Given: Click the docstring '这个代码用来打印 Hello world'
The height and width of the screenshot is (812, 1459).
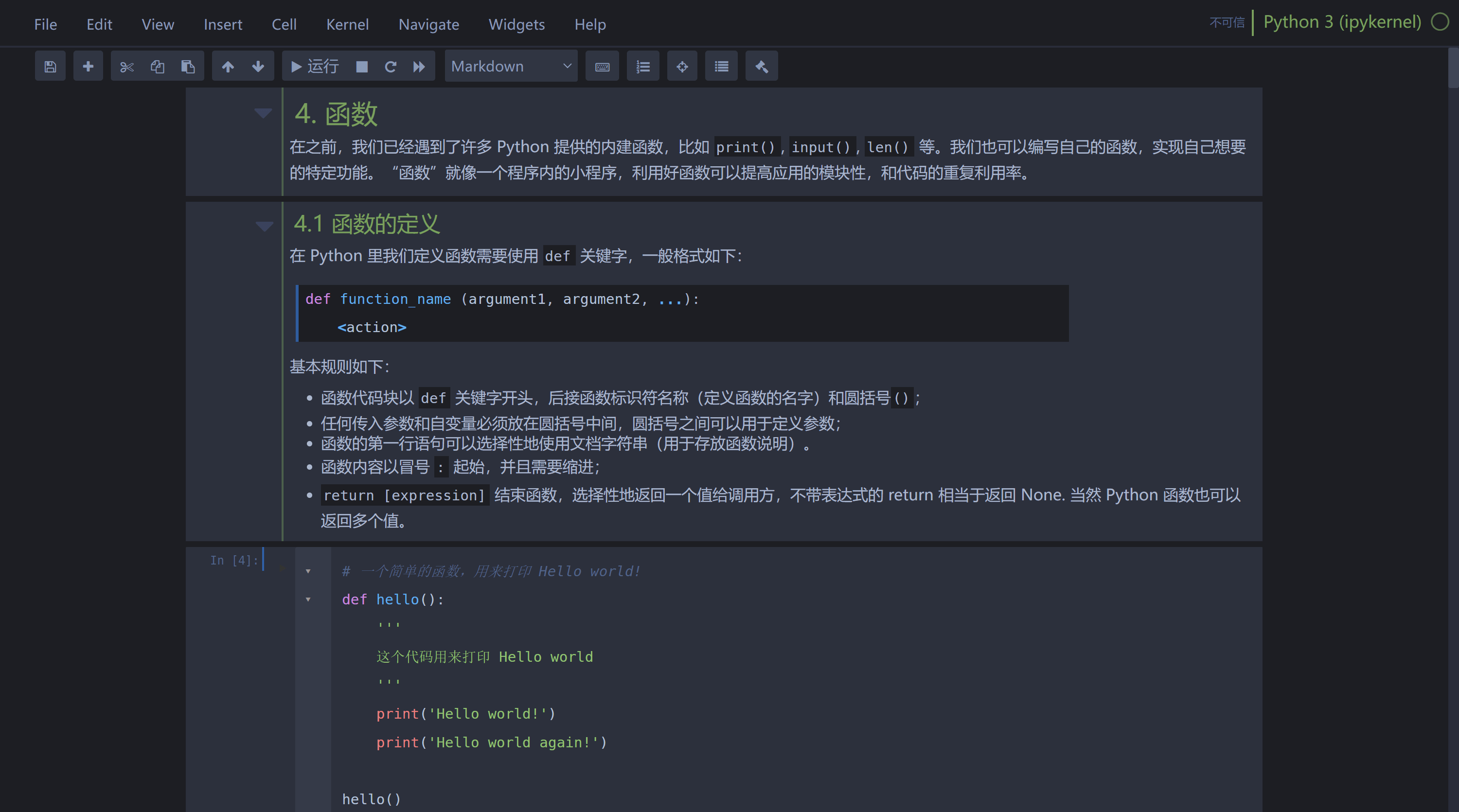Looking at the screenshot, I should point(485,657).
